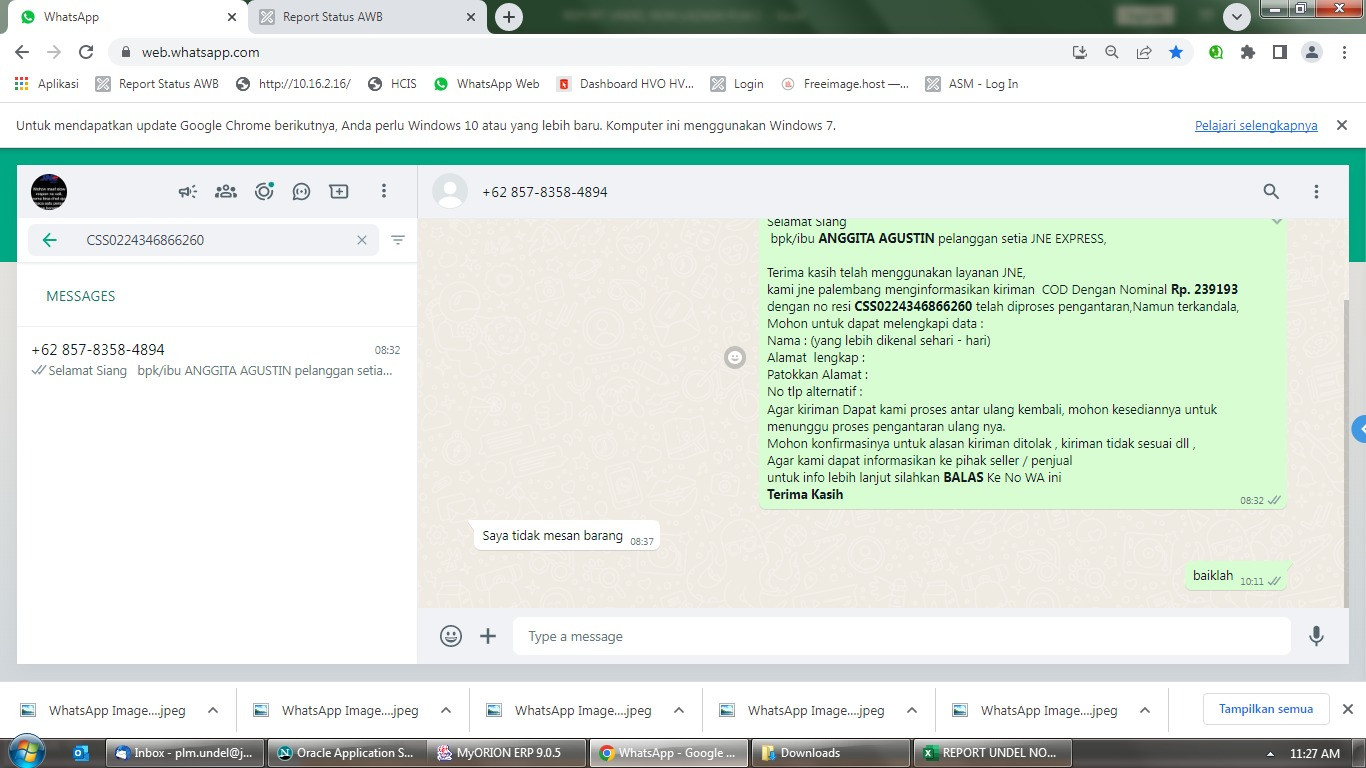Expand last WhatsApp Image download options
Screen dimensions: 1366x768
coord(1144,711)
